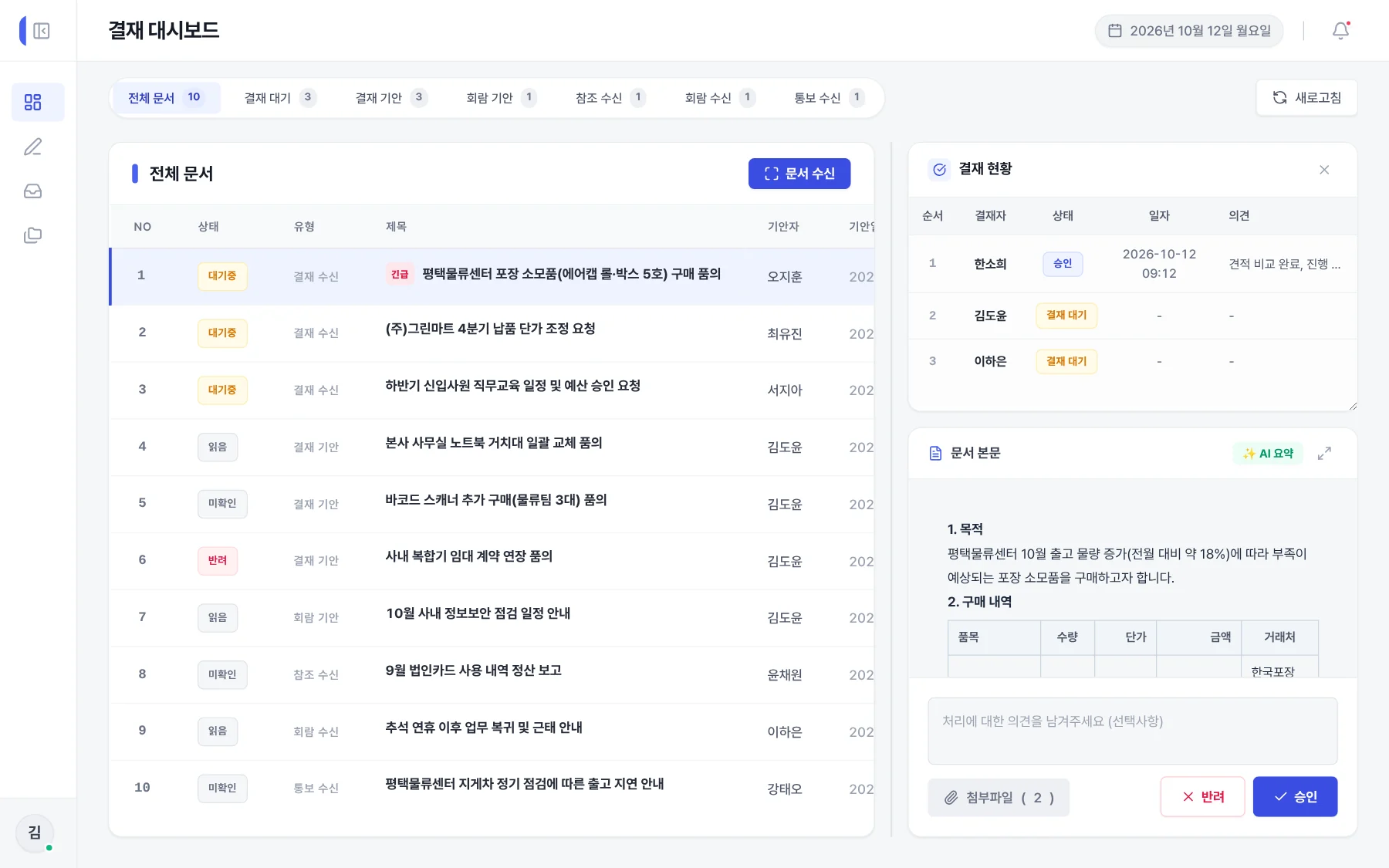
Task: Open the stacked documents icon in sidebar
Action: tap(33, 235)
